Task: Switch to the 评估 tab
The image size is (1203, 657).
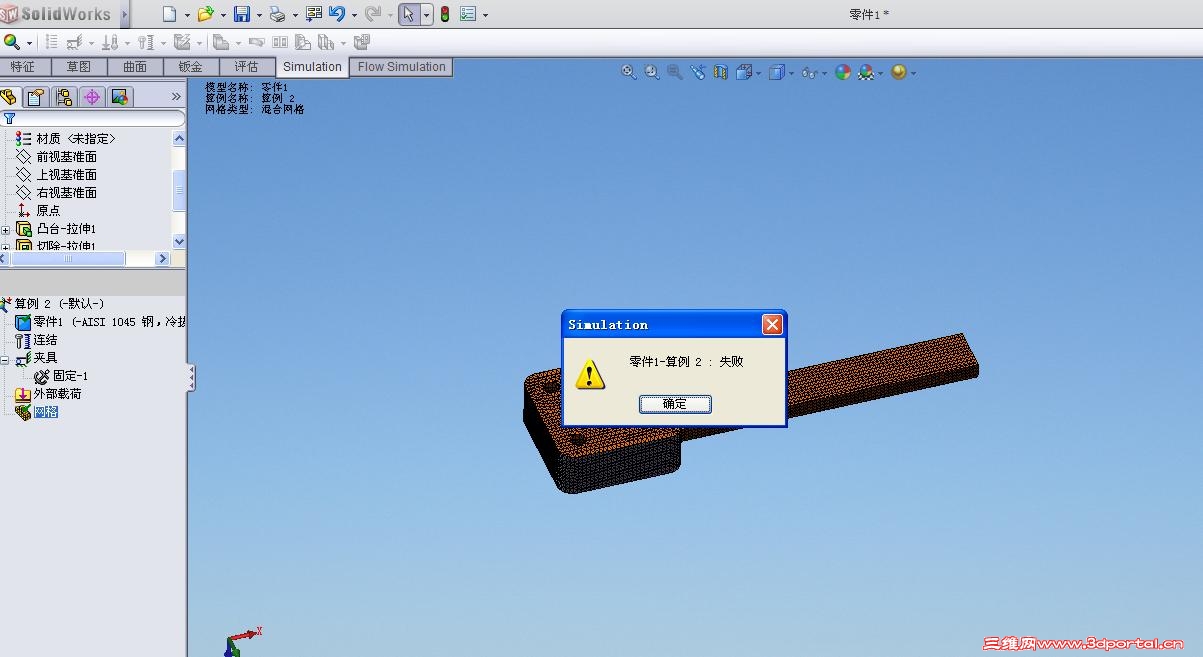Action: pyautogui.click(x=247, y=67)
